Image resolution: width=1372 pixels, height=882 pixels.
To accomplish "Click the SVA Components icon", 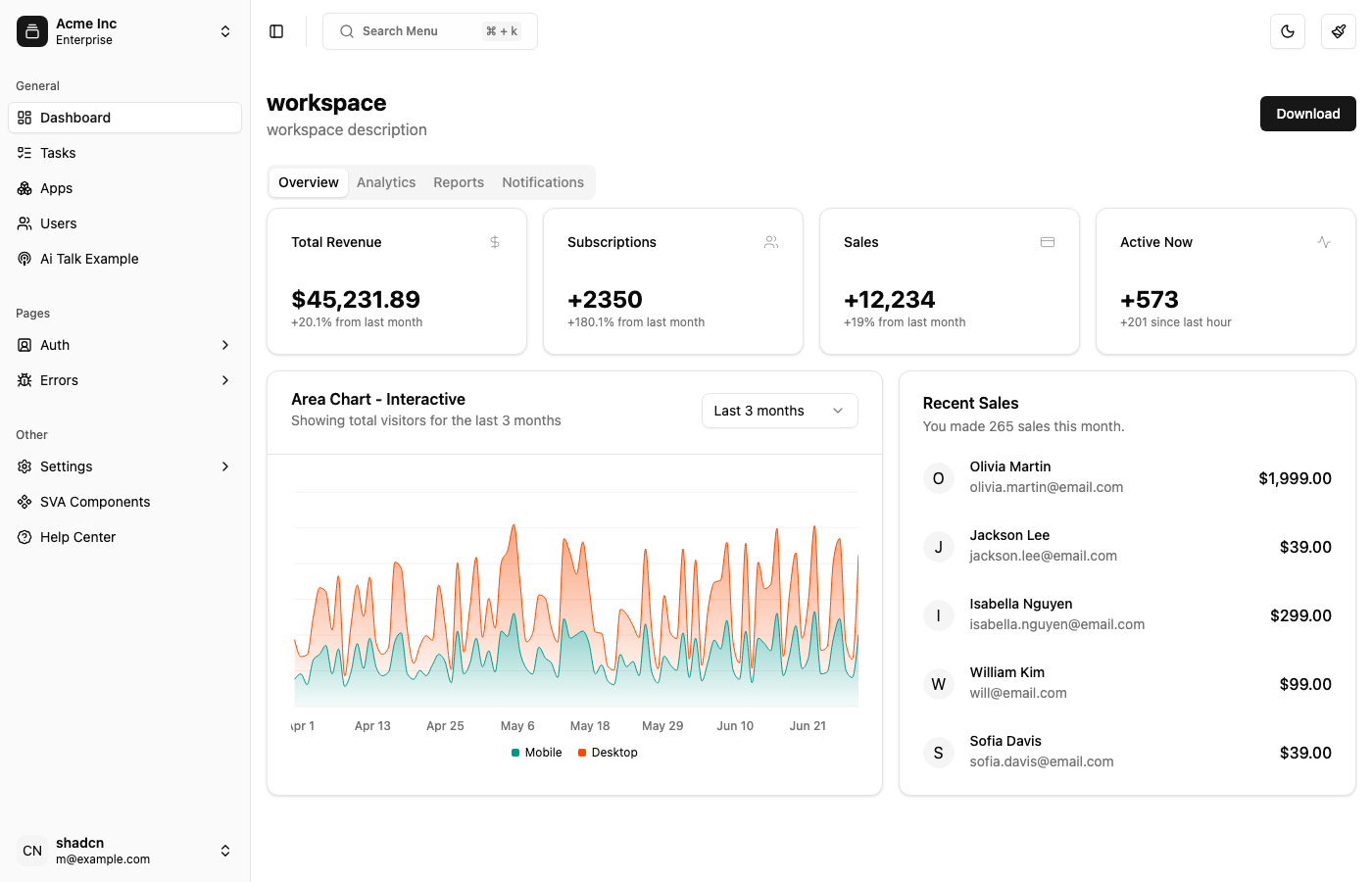I will pyautogui.click(x=24, y=502).
